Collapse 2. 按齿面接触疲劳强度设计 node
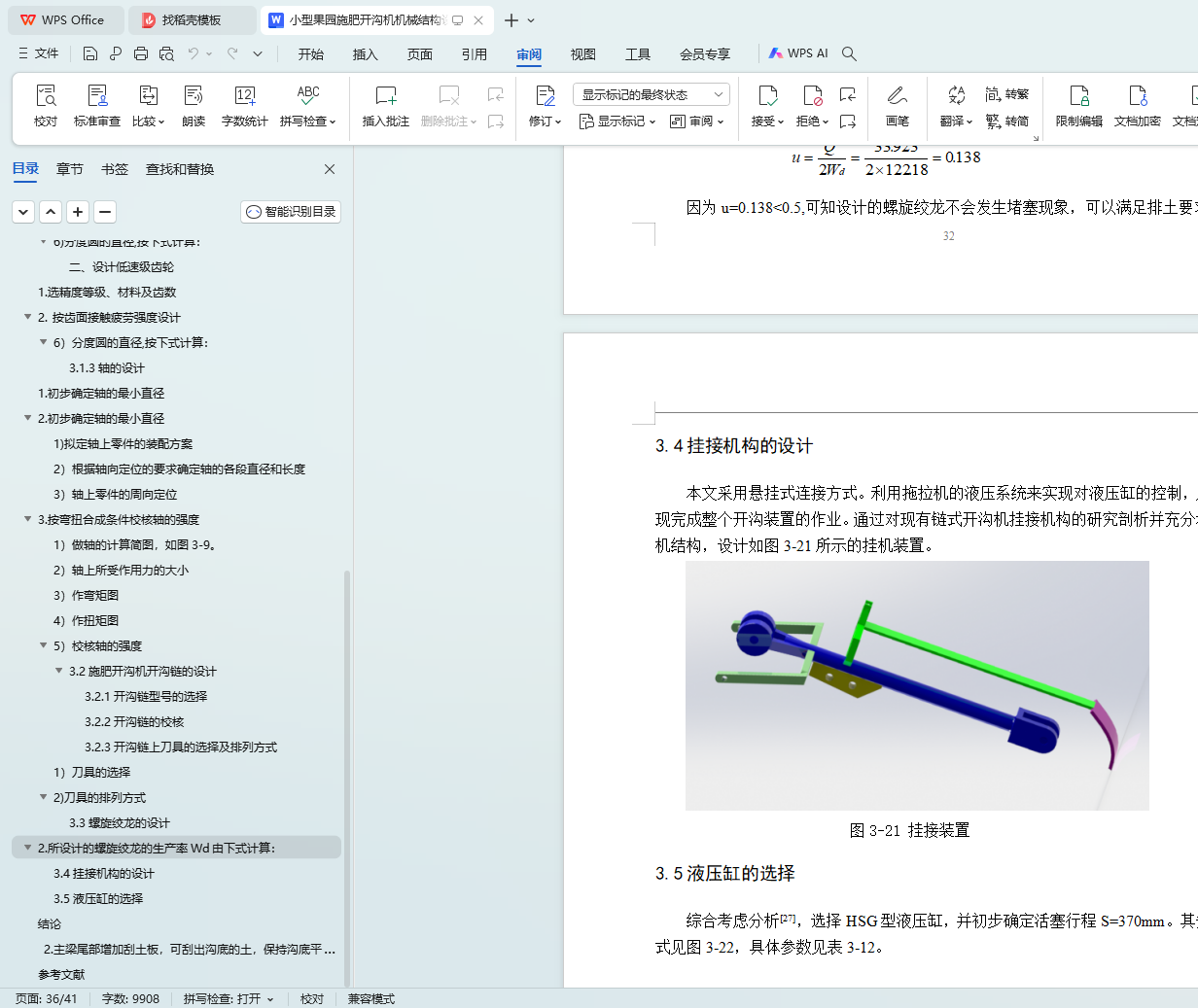This screenshot has width=1198, height=1008. click(x=28, y=317)
